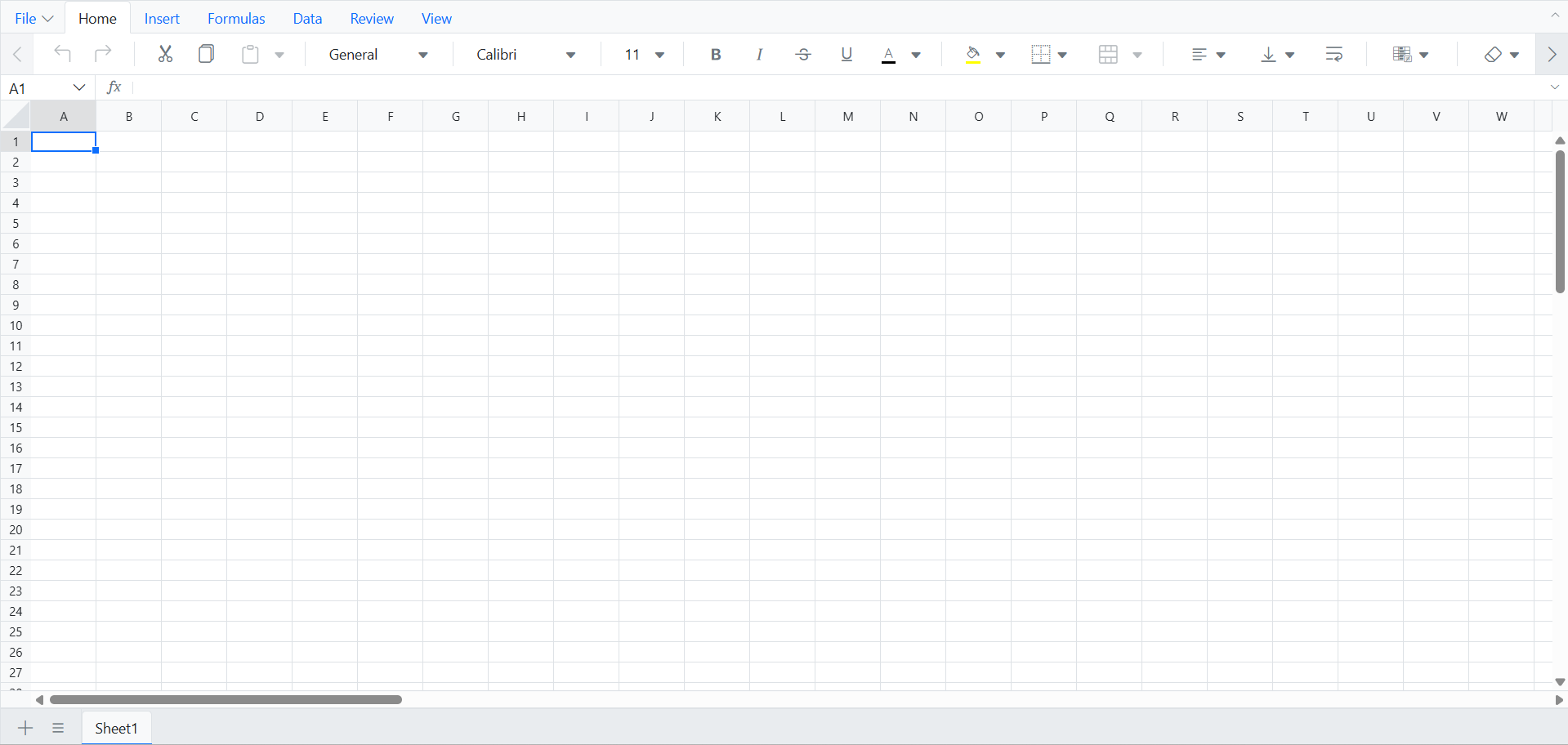Click the horizontal scrollbar right arrow
Screen dimensions: 1568x745
pyautogui.click(x=1558, y=700)
